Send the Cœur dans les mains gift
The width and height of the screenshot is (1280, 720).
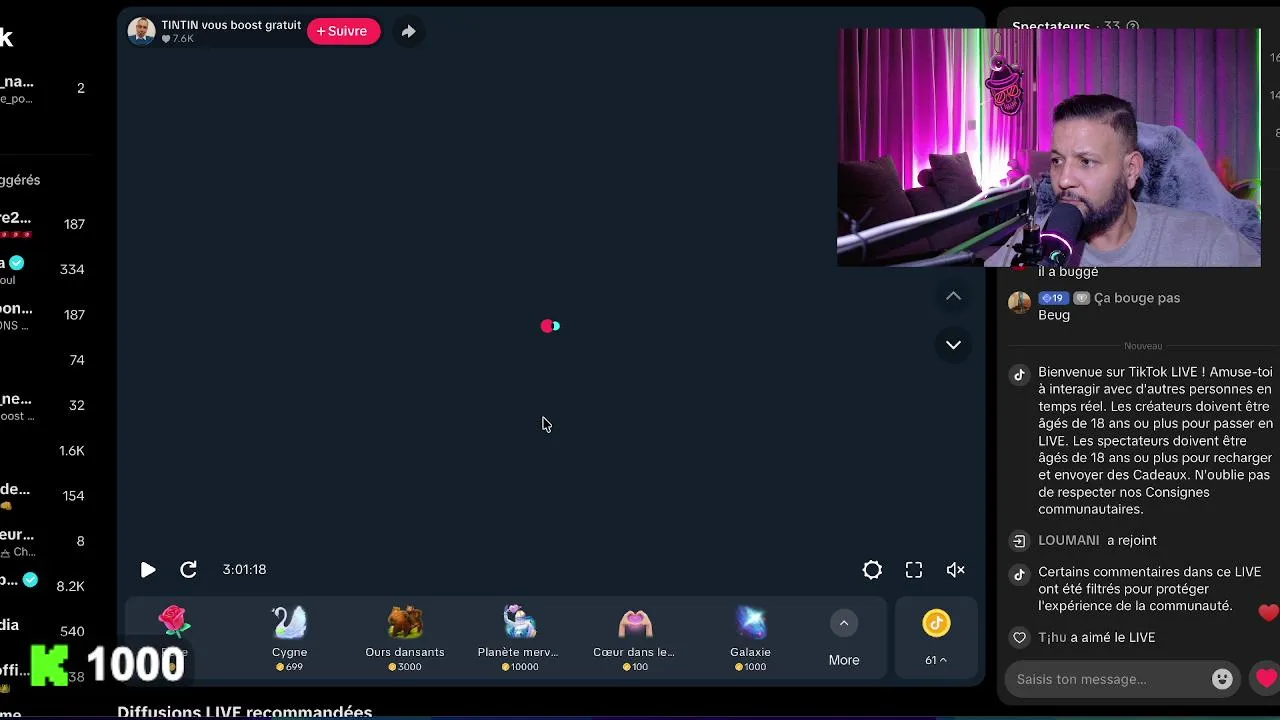pos(634,637)
